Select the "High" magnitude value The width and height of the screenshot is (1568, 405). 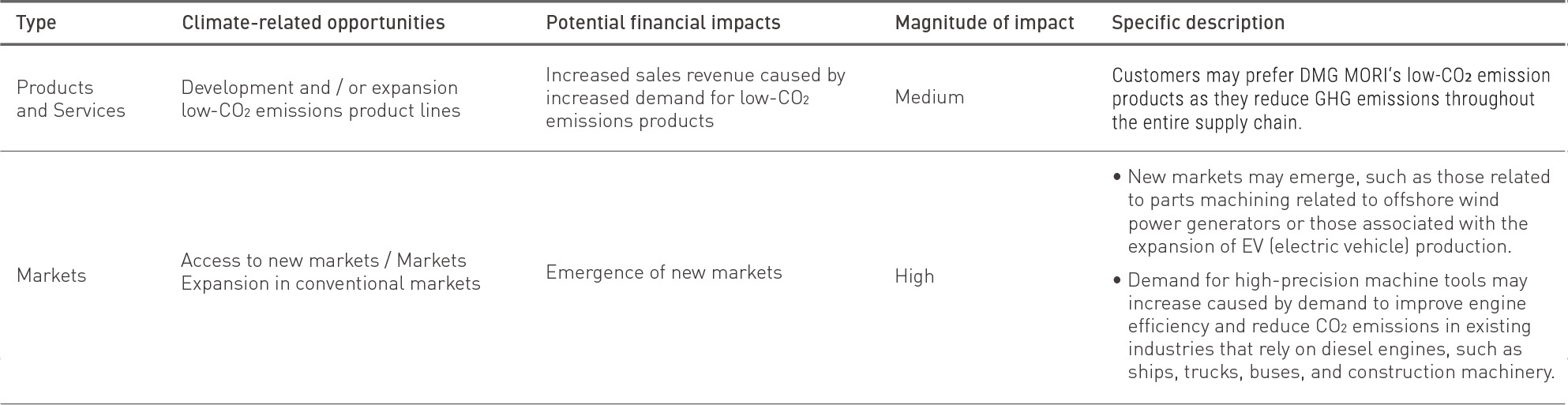tap(914, 276)
